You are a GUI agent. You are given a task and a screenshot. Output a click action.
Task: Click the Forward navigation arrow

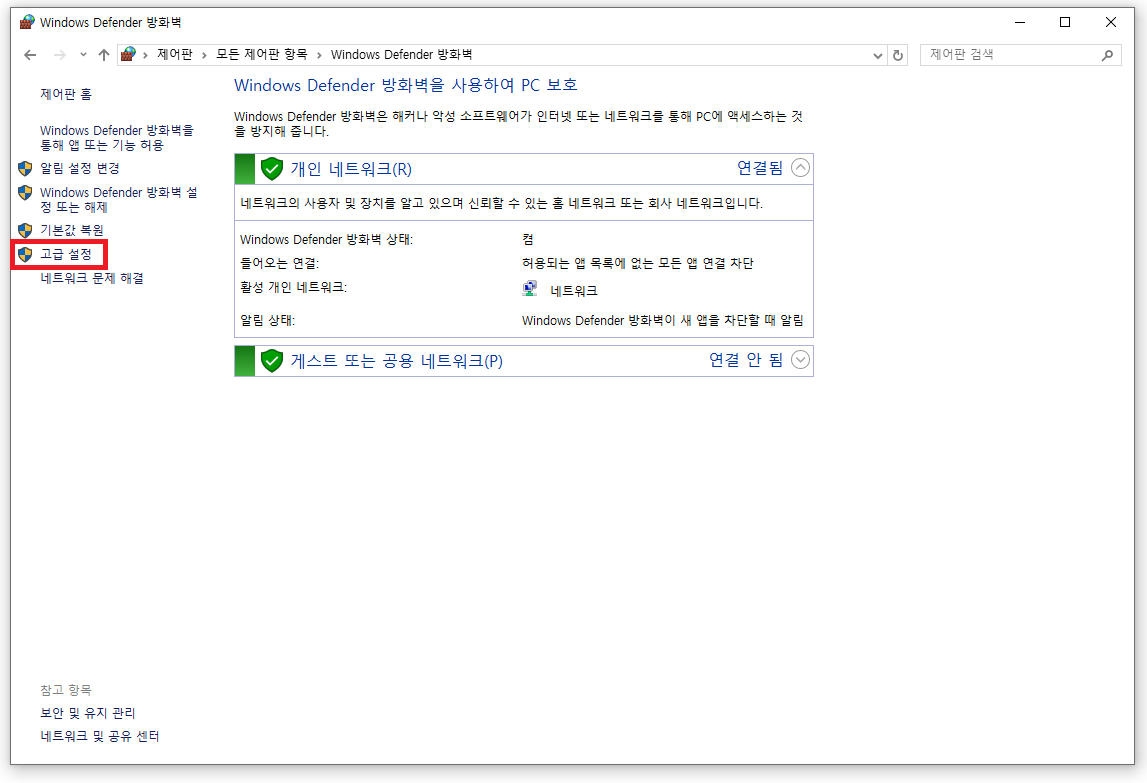click(x=60, y=55)
